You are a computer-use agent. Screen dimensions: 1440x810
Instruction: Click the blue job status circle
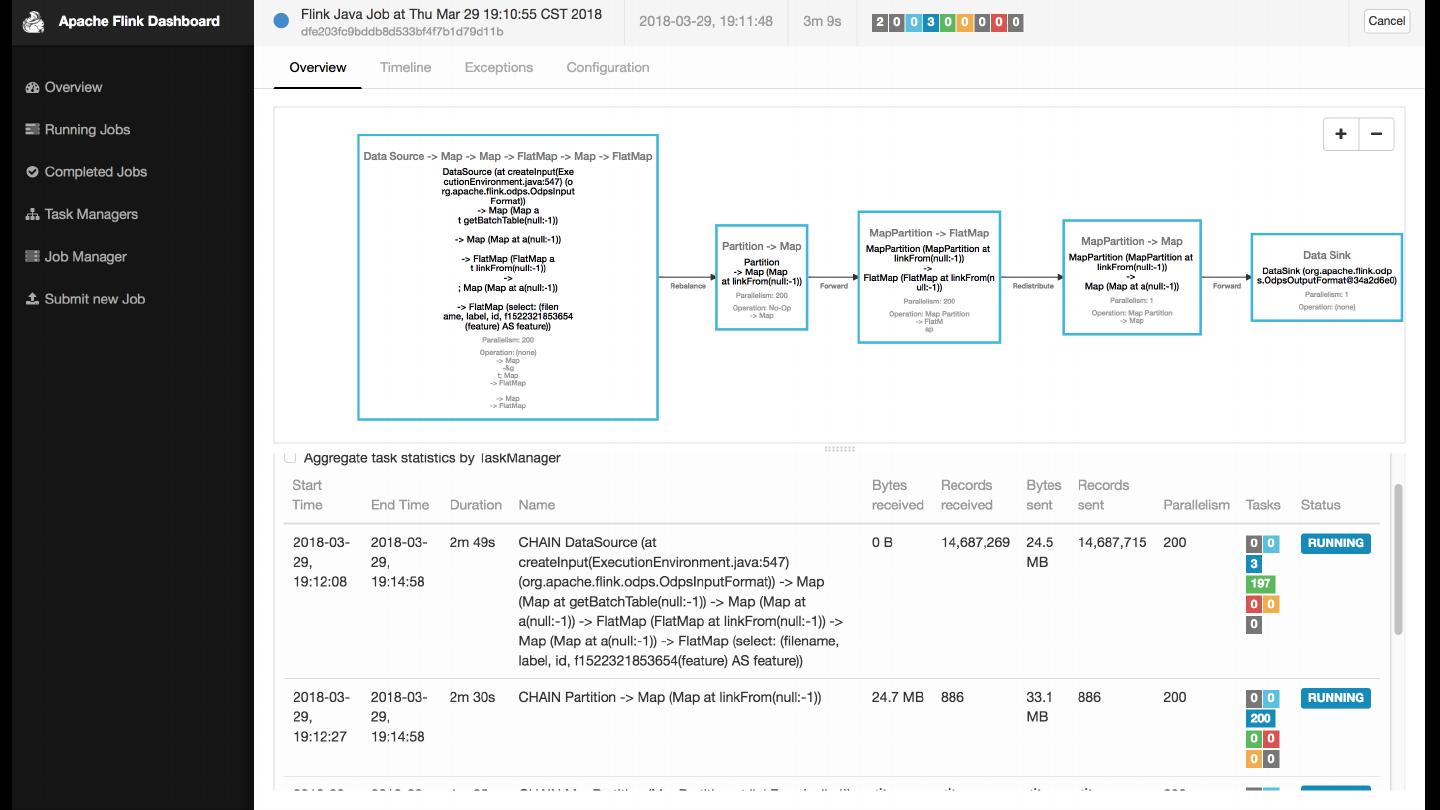281,20
